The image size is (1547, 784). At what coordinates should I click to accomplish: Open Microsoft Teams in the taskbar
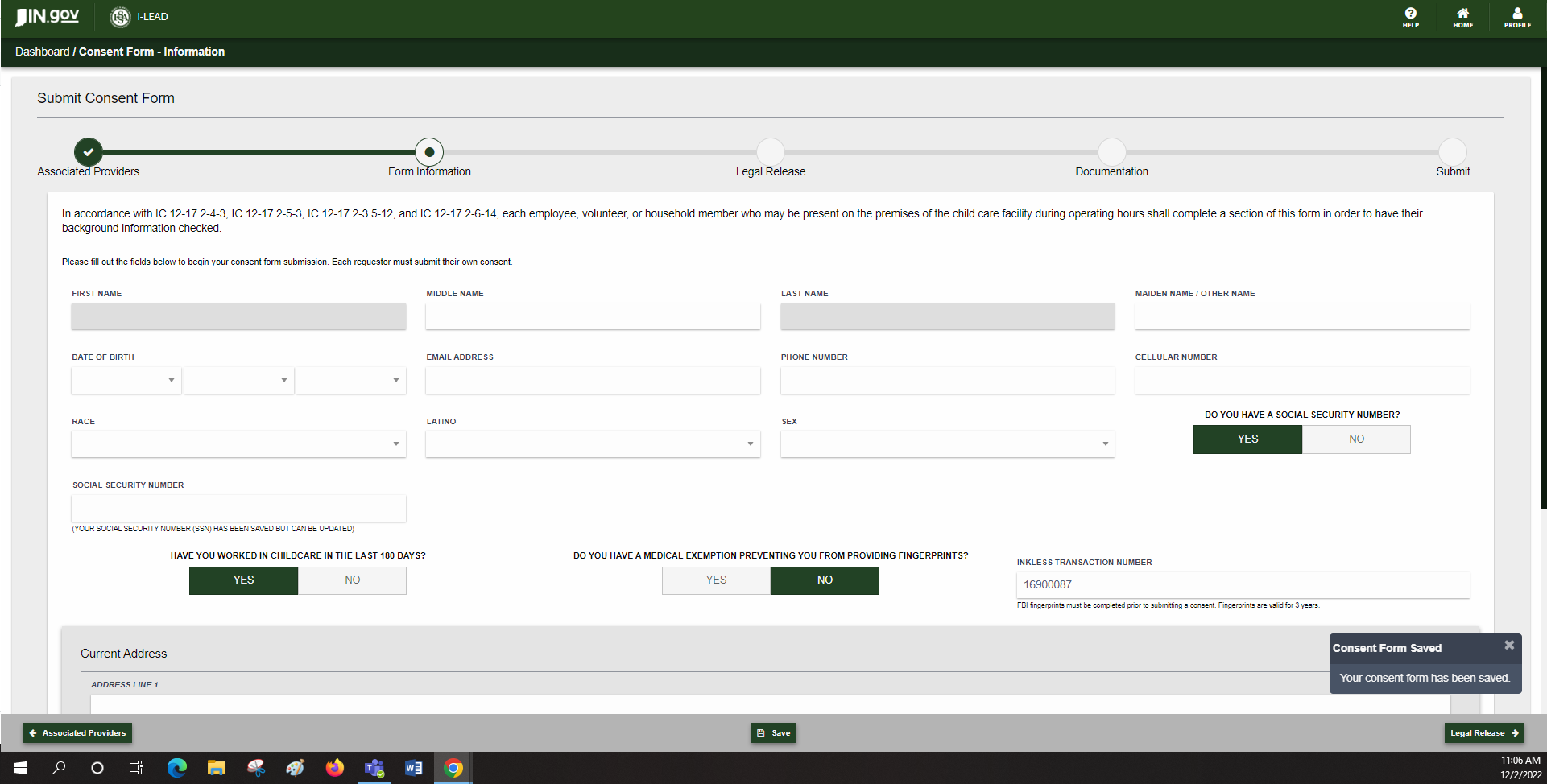point(374,768)
